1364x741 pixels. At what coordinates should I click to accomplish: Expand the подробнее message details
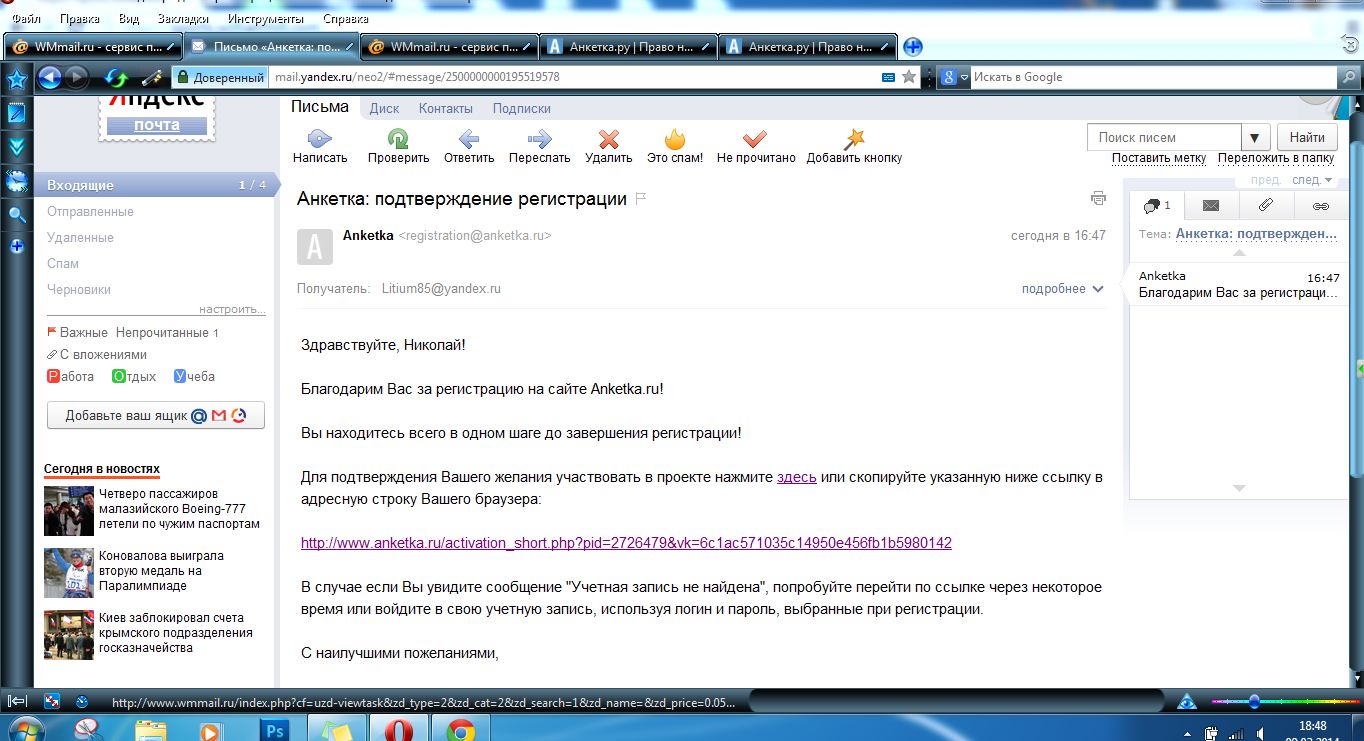coord(1062,289)
